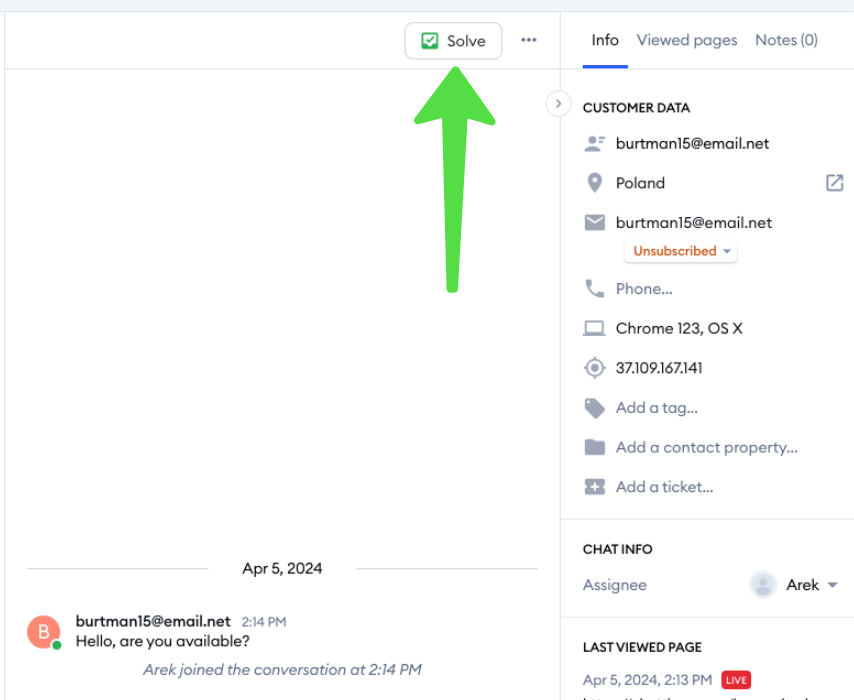Screen dimensions: 854x700
Task: Click the crosshair icon next to the IP address
Action: (595, 367)
